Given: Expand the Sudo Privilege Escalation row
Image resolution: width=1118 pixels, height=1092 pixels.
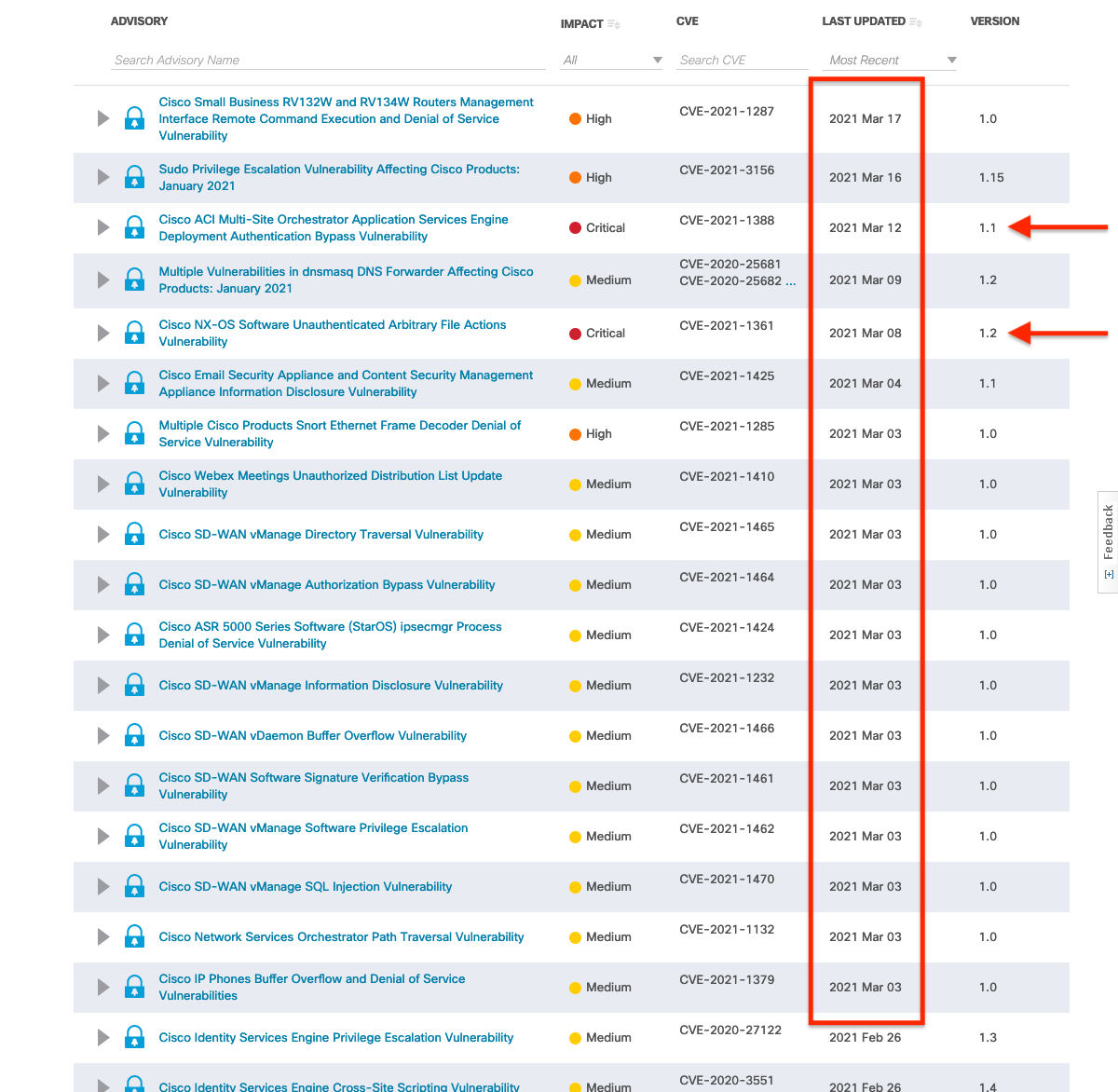Looking at the screenshot, I should pyautogui.click(x=103, y=177).
